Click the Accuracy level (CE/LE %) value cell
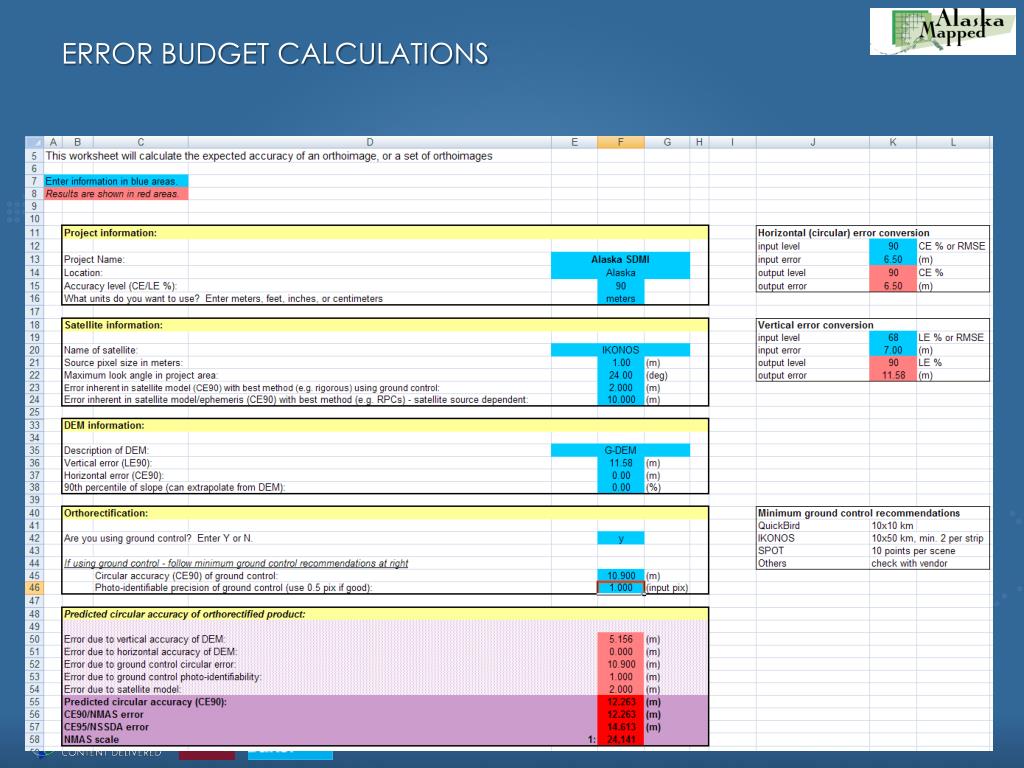 [x=620, y=285]
